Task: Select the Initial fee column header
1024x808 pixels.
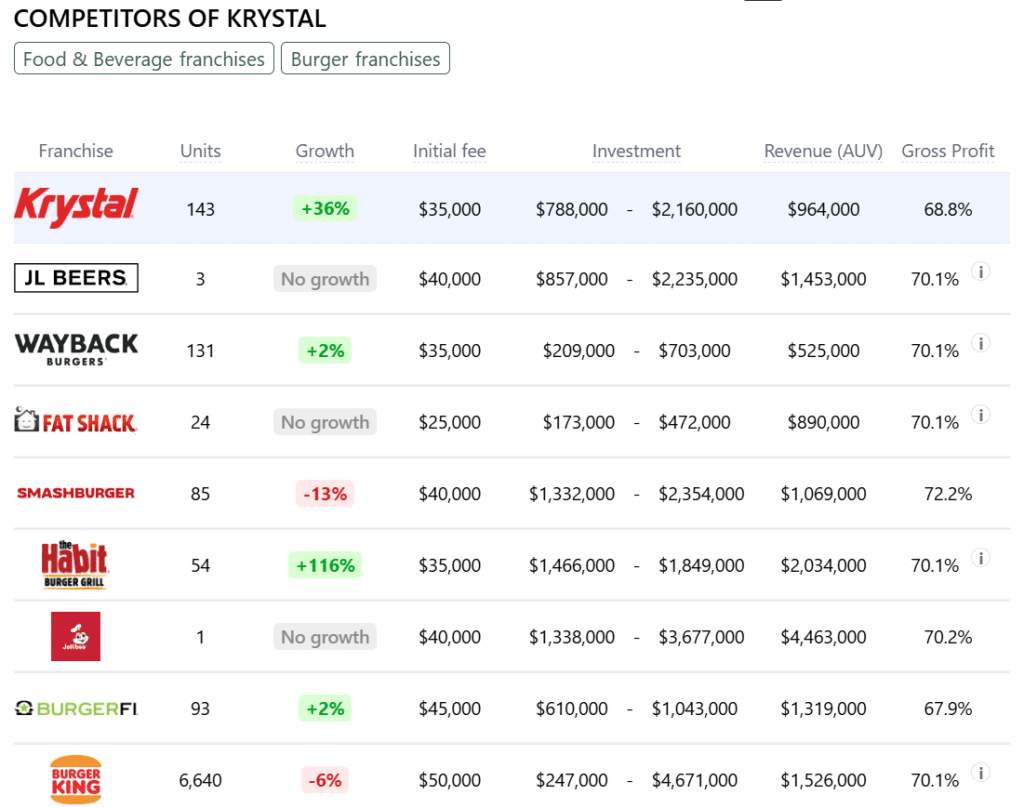Action: point(449,151)
